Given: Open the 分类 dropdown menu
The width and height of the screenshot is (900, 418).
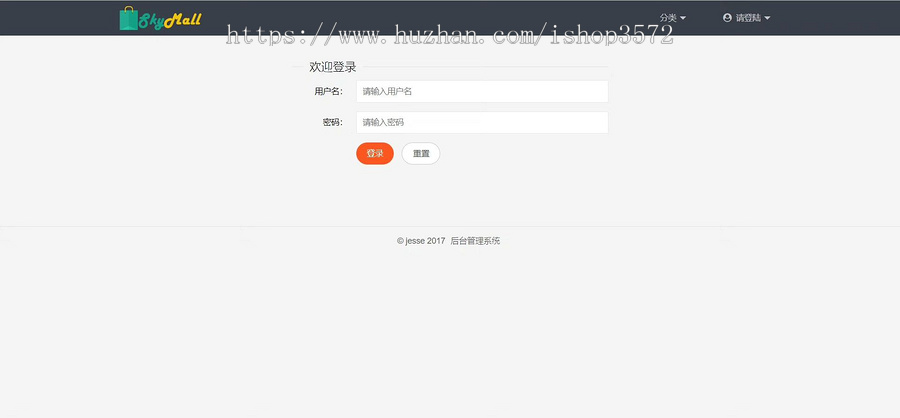Looking at the screenshot, I should point(672,18).
